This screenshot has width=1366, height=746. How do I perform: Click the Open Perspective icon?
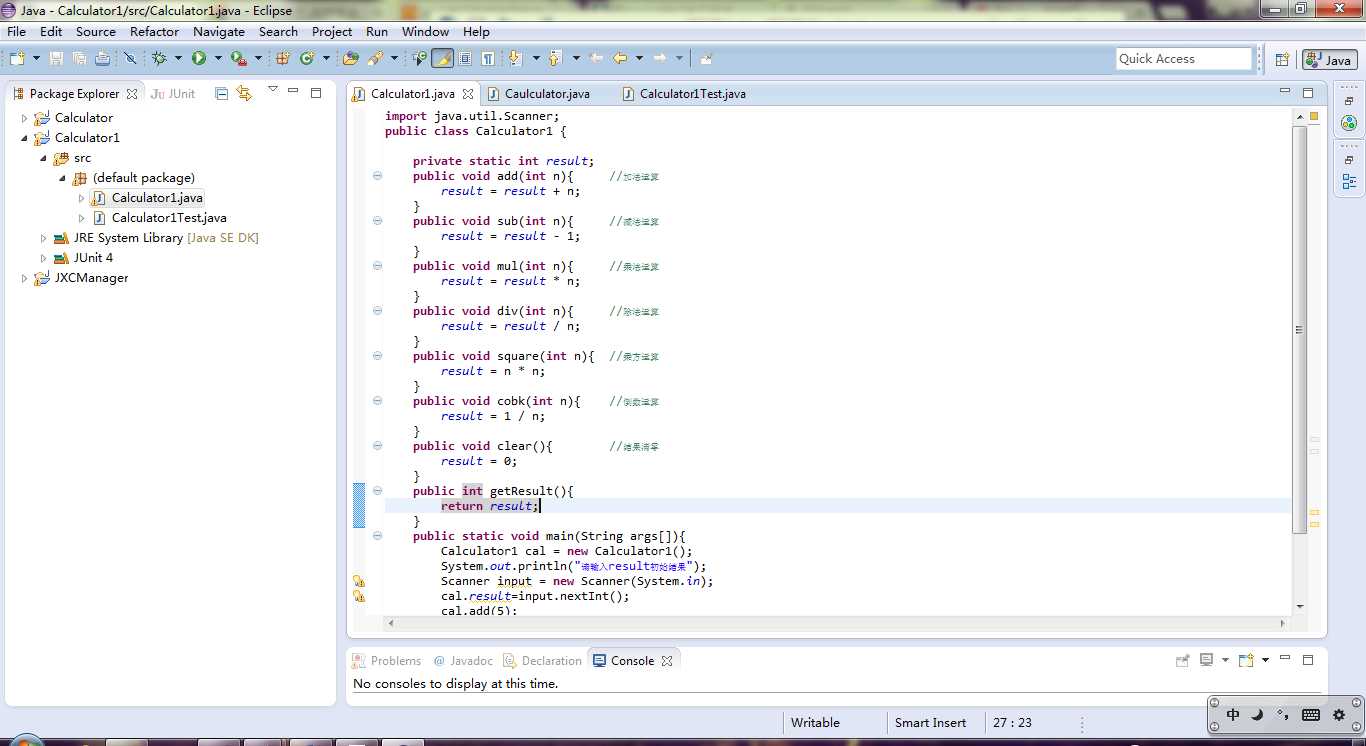pyautogui.click(x=1282, y=60)
